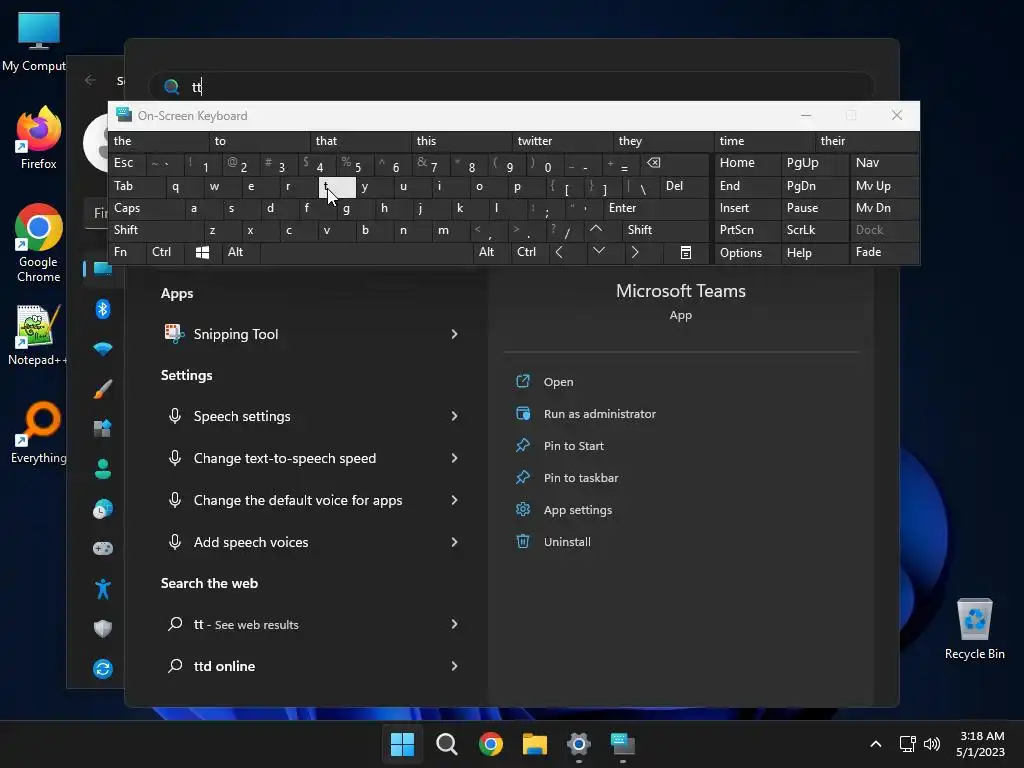Click the context menu key on On-Screen Keyboard
Viewport: 1024px width, 768px height.
[x=686, y=253]
